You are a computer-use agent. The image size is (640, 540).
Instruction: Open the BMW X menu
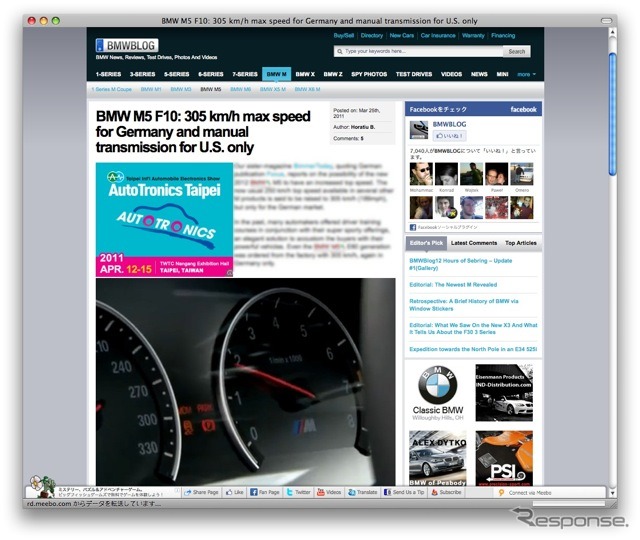click(305, 74)
